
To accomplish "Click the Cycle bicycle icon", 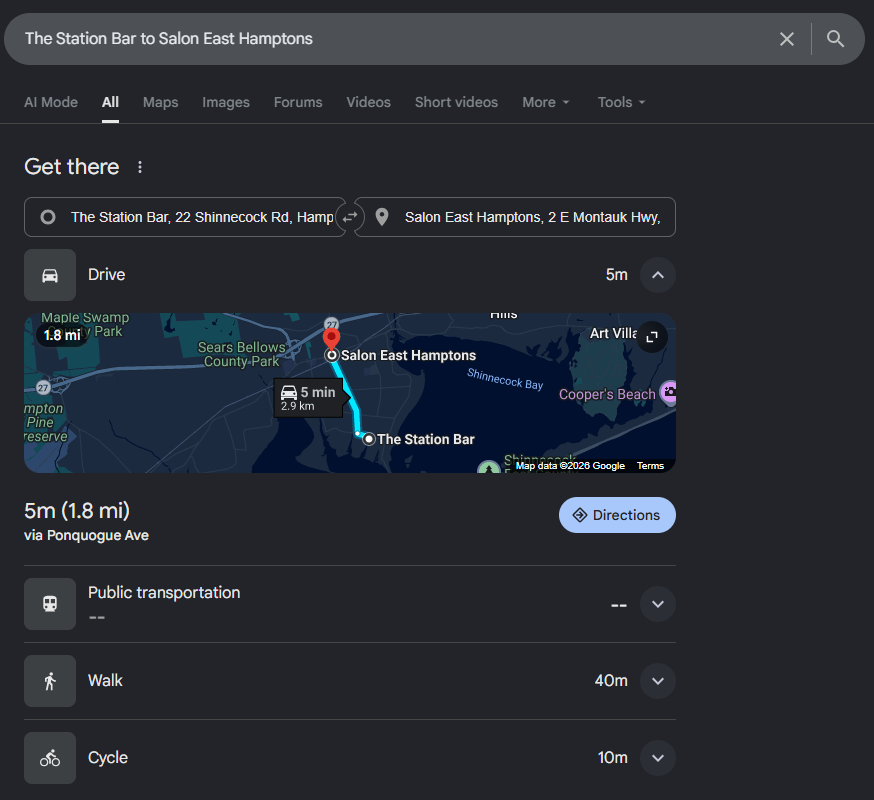I will click(x=50, y=758).
